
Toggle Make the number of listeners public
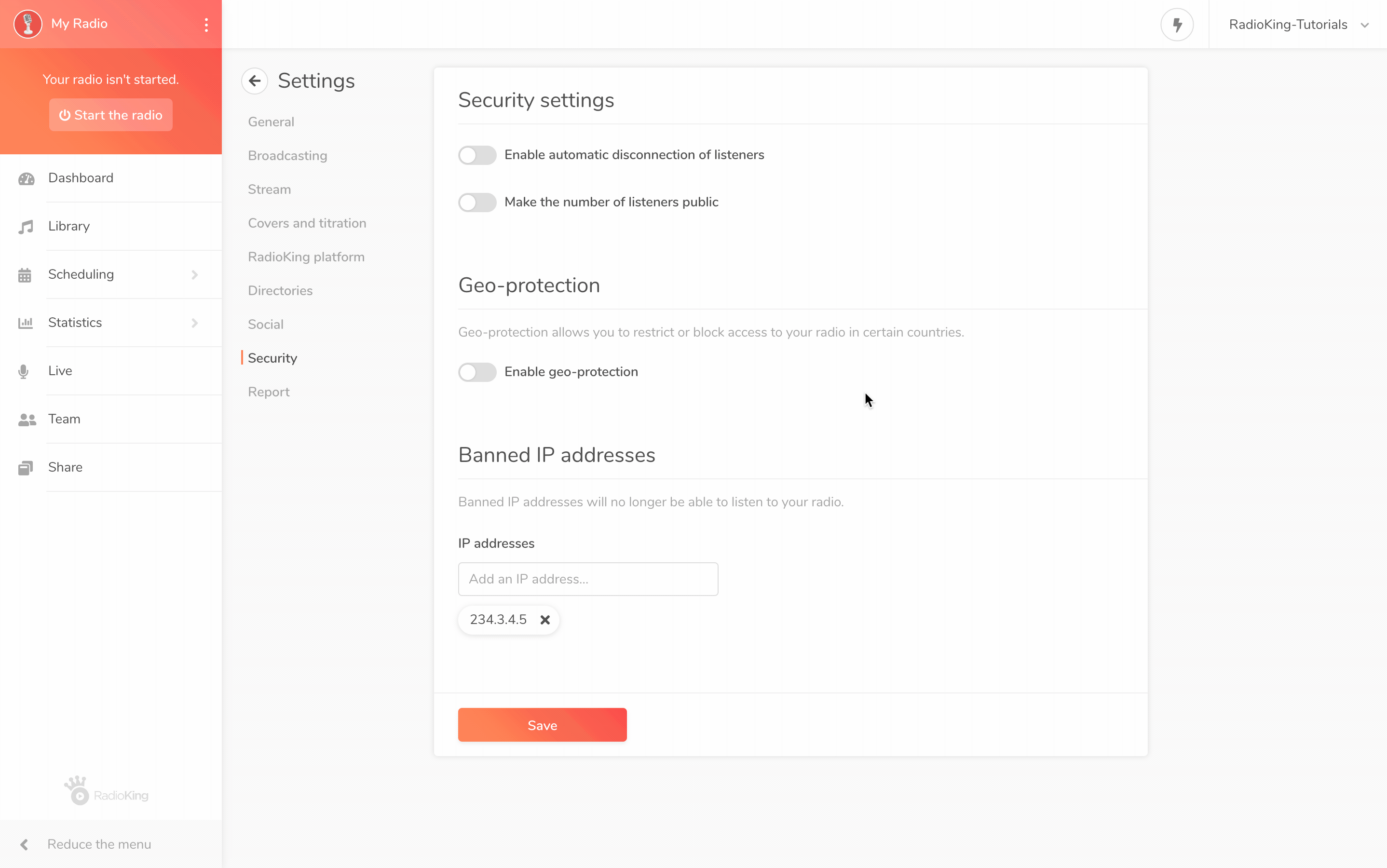477,202
